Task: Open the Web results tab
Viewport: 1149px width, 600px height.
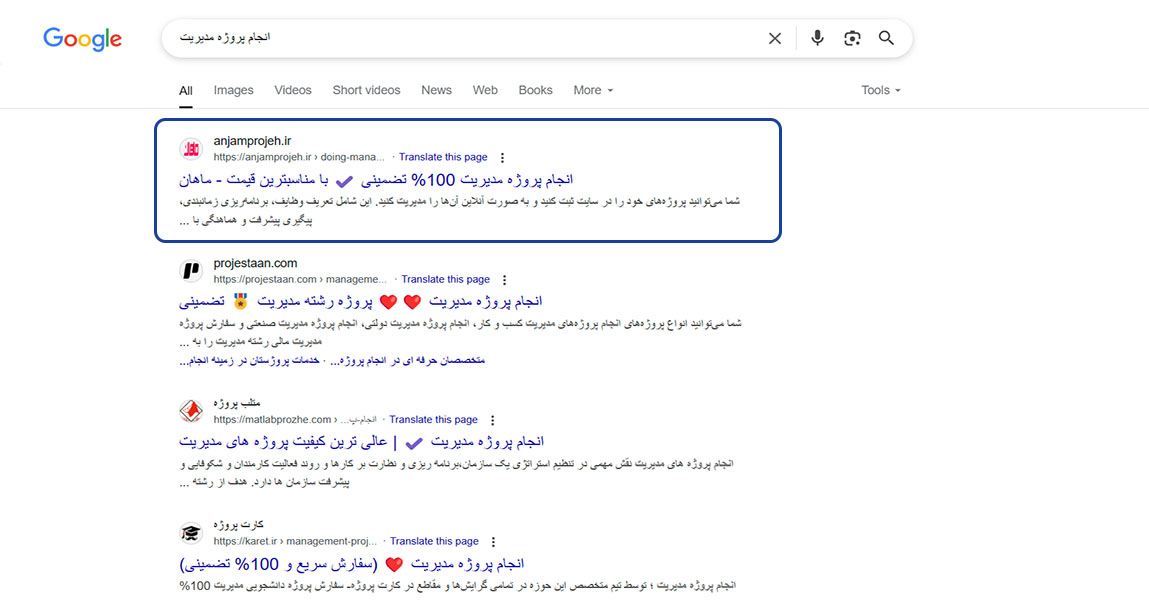Action: pyautogui.click(x=484, y=90)
